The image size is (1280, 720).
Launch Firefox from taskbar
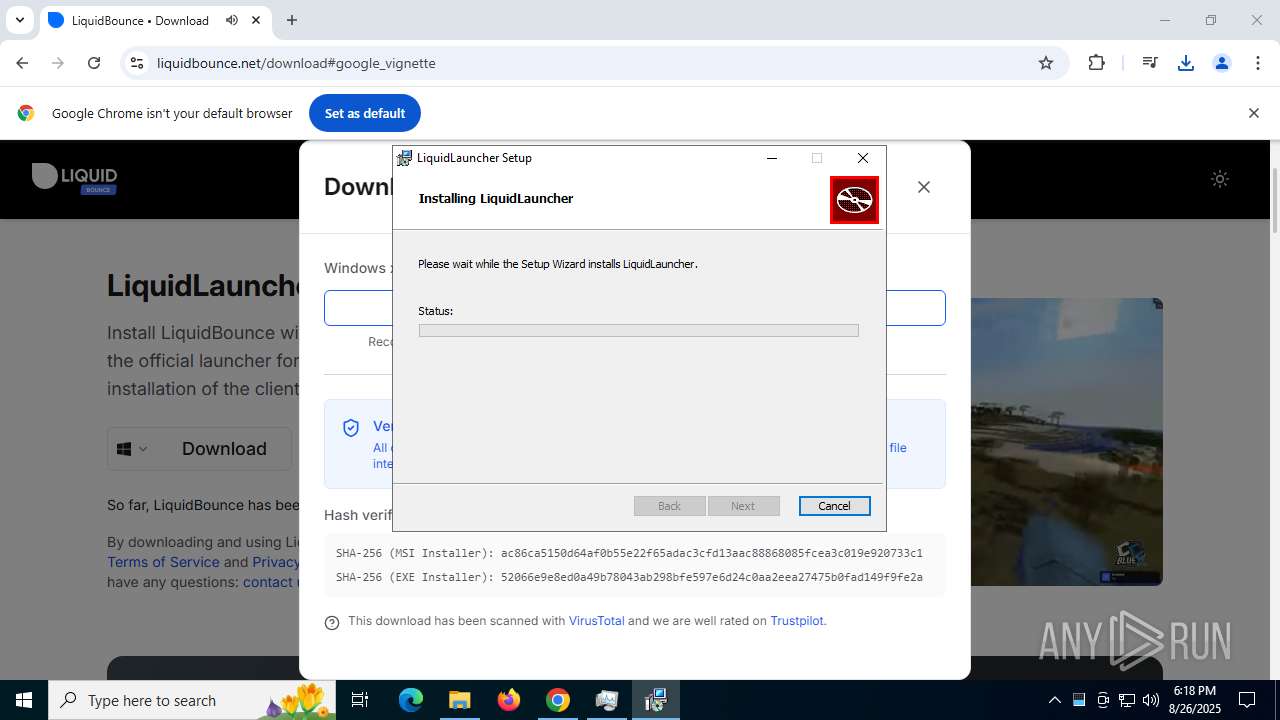[x=509, y=700]
